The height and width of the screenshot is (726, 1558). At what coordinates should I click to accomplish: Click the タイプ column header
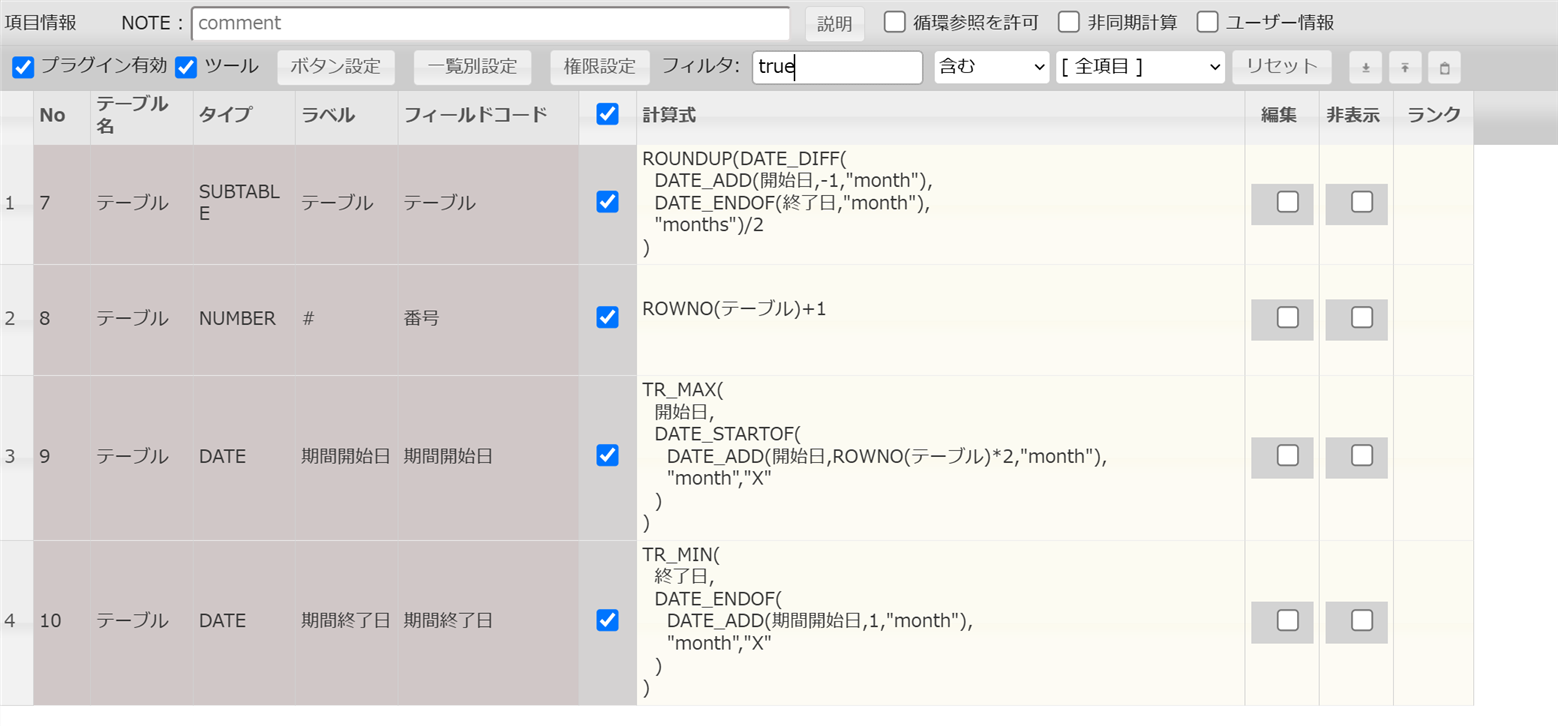(244, 115)
